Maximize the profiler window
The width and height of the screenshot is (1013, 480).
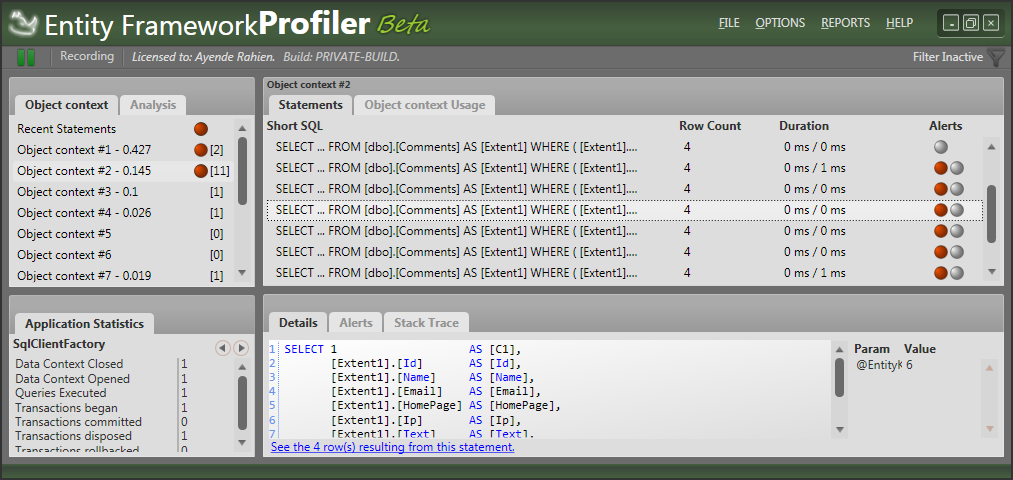[970, 23]
